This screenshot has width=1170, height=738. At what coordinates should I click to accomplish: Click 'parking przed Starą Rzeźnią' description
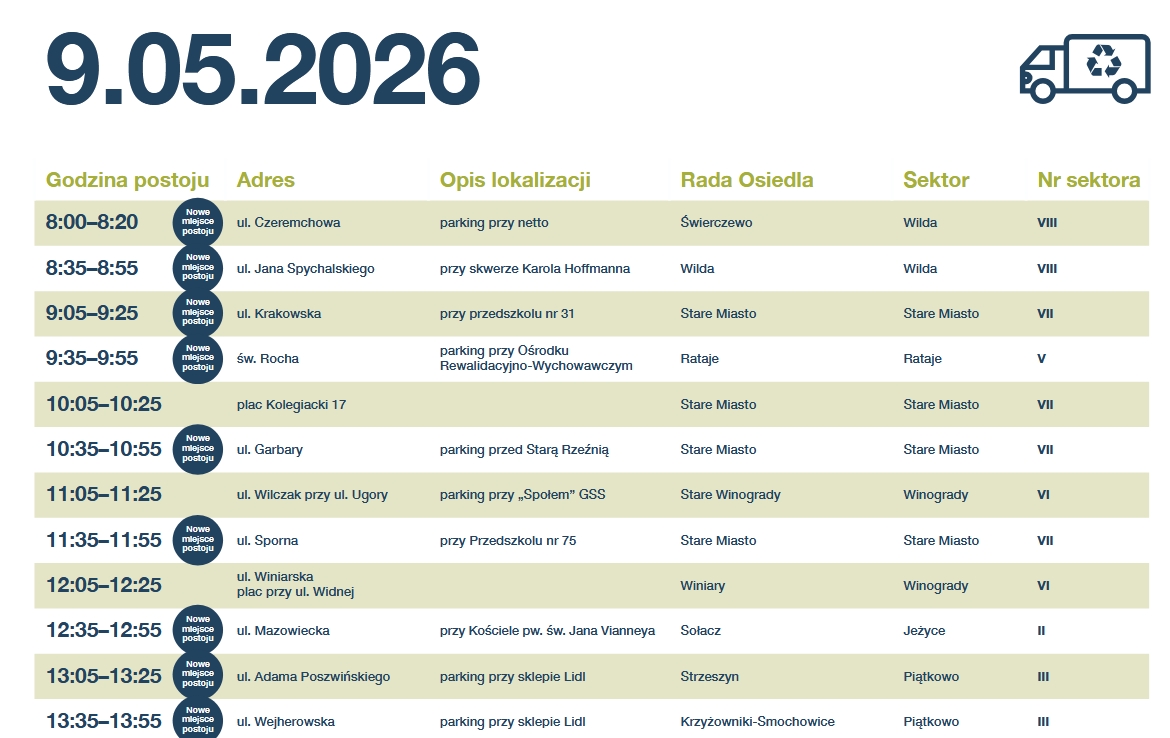[x=524, y=450]
